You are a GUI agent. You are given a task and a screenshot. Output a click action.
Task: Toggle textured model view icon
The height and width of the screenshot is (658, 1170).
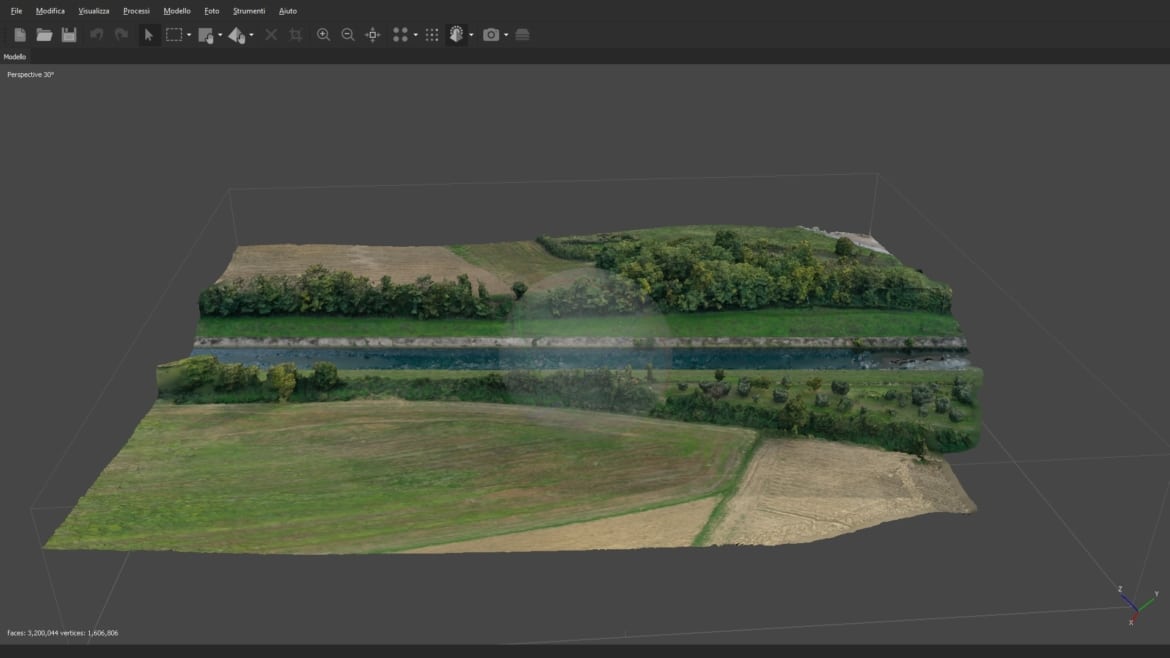tap(456, 34)
